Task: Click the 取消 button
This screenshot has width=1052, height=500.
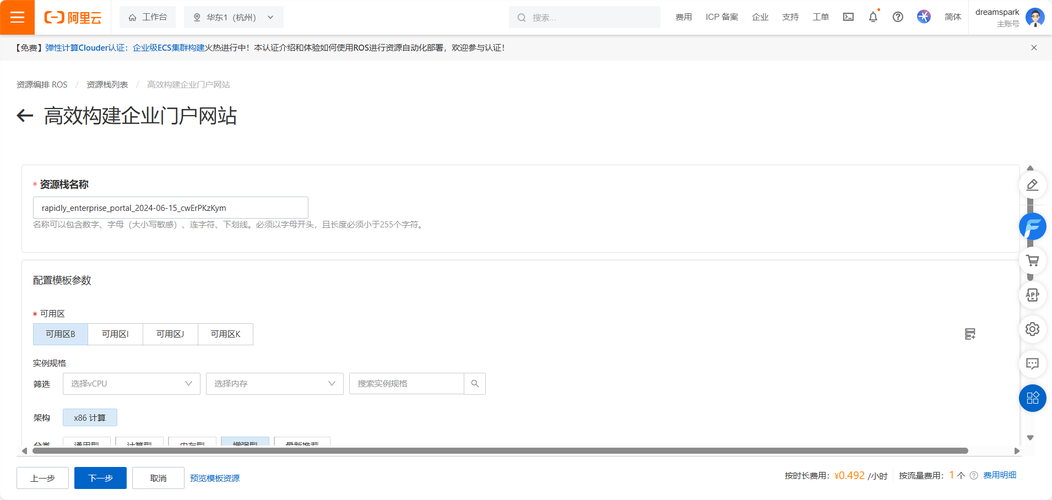Action: point(158,478)
